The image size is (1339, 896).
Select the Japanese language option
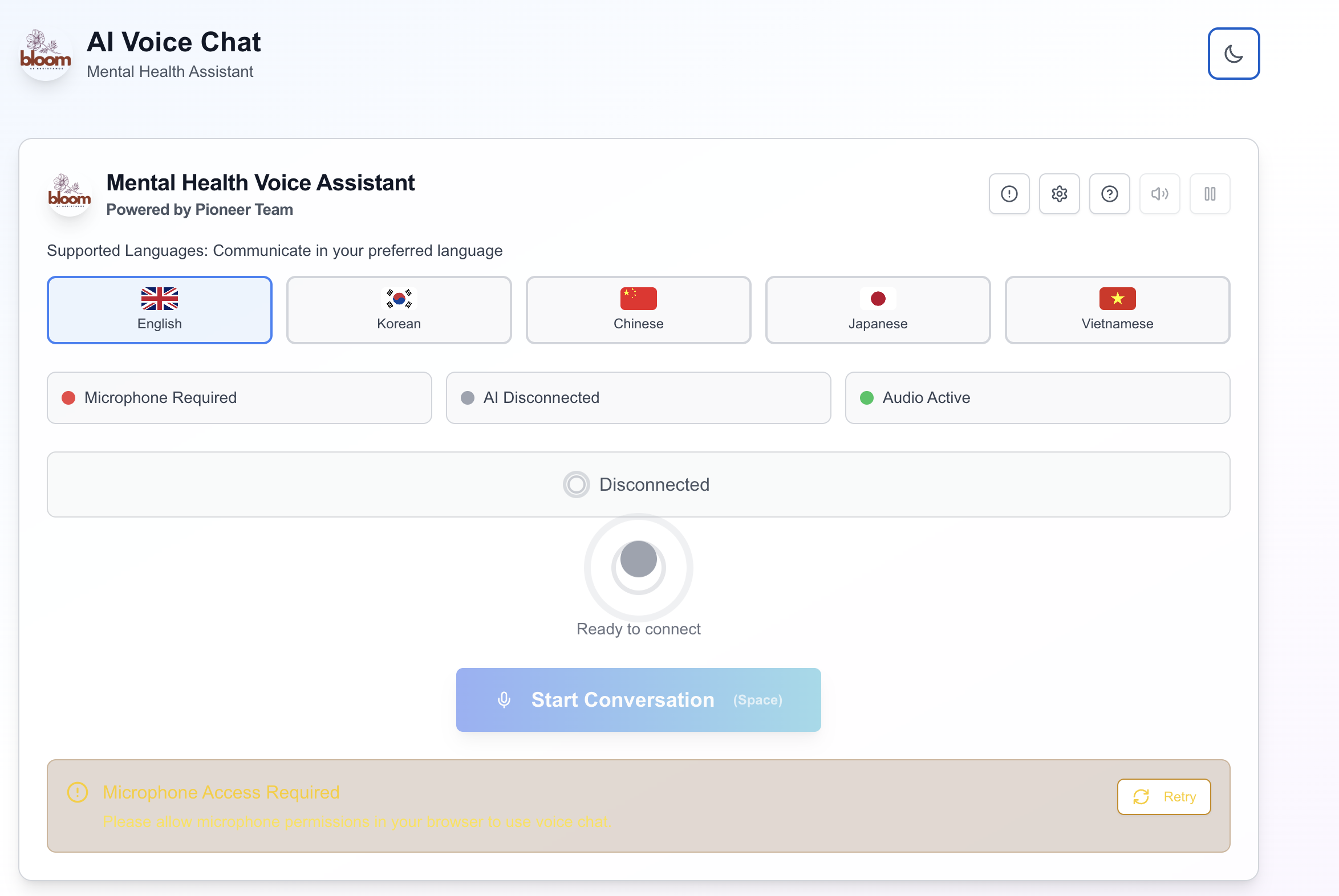click(878, 309)
